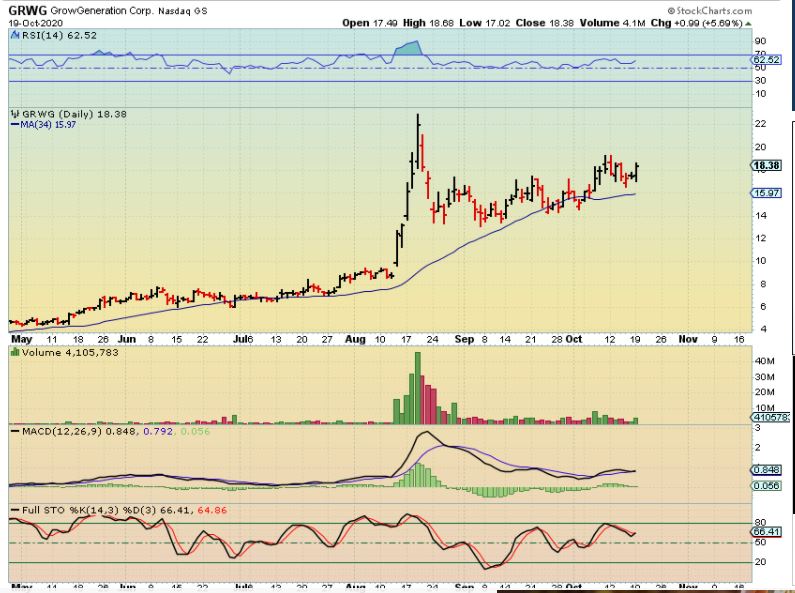Click the MACD(12,26,9) 0.848 label
This screenshot has height=593, width=795.
pos(79,431)
